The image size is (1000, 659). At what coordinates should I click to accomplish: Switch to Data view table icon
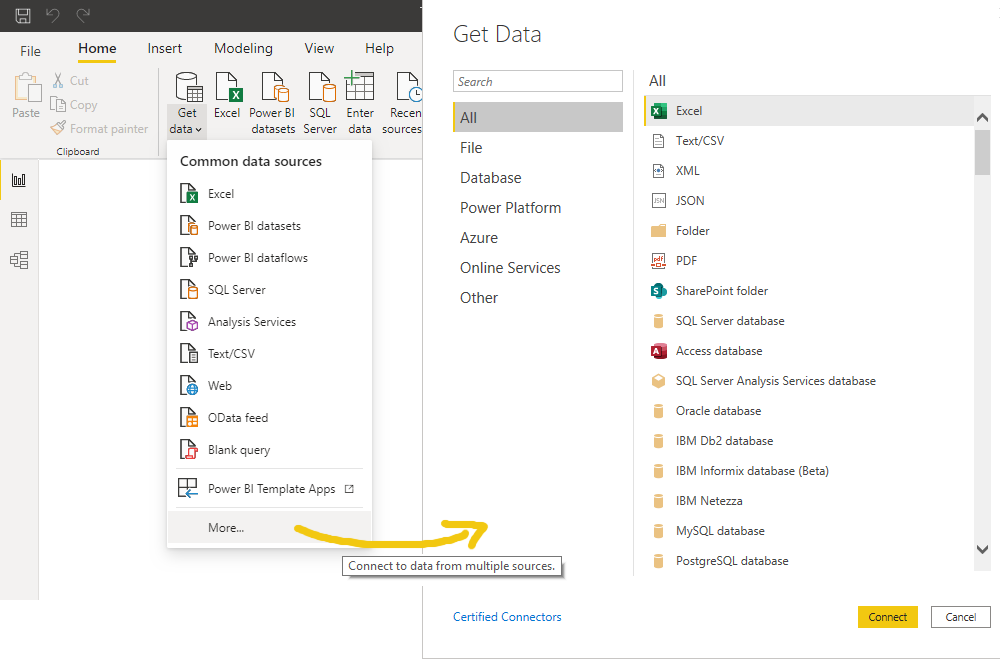[19, 220]
